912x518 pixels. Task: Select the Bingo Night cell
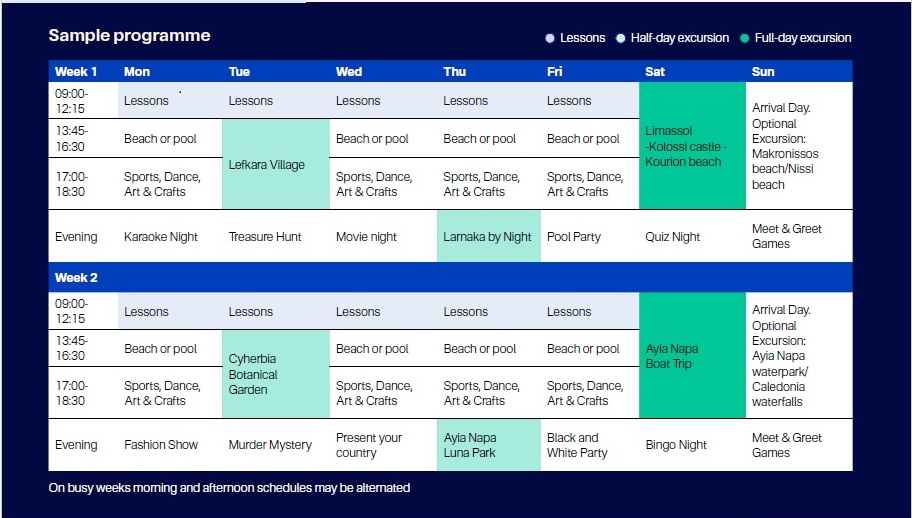[x=676, y=445]
